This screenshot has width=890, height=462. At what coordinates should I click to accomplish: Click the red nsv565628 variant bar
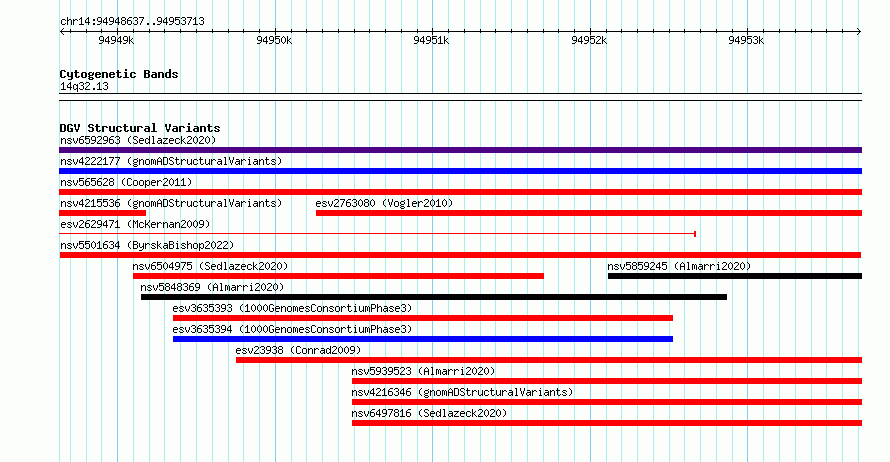[x=460, y=192]
